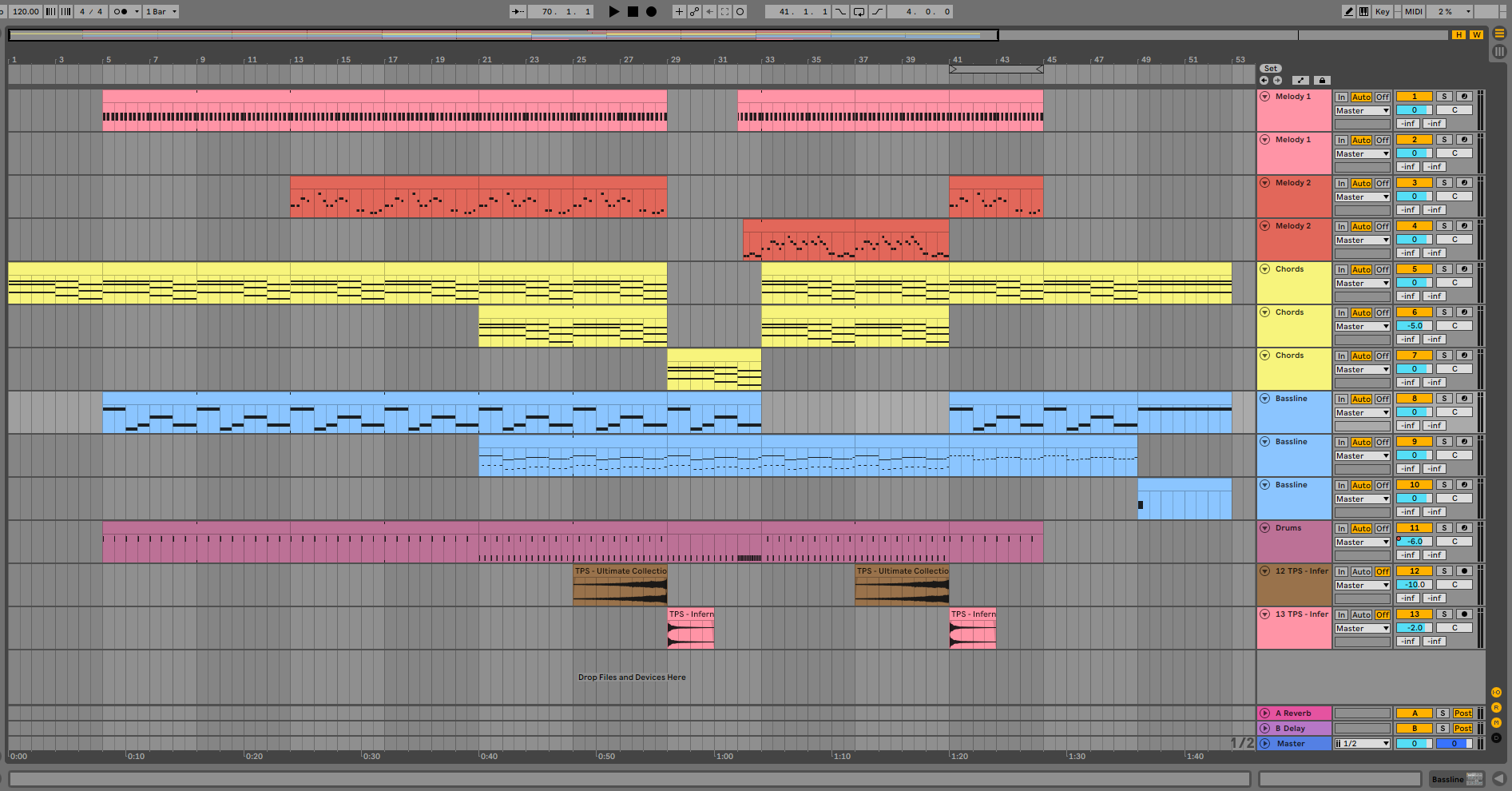This screenshot has width=1512, height=791.
Task: Click the H optimize height button
Action: point(1459,34)
